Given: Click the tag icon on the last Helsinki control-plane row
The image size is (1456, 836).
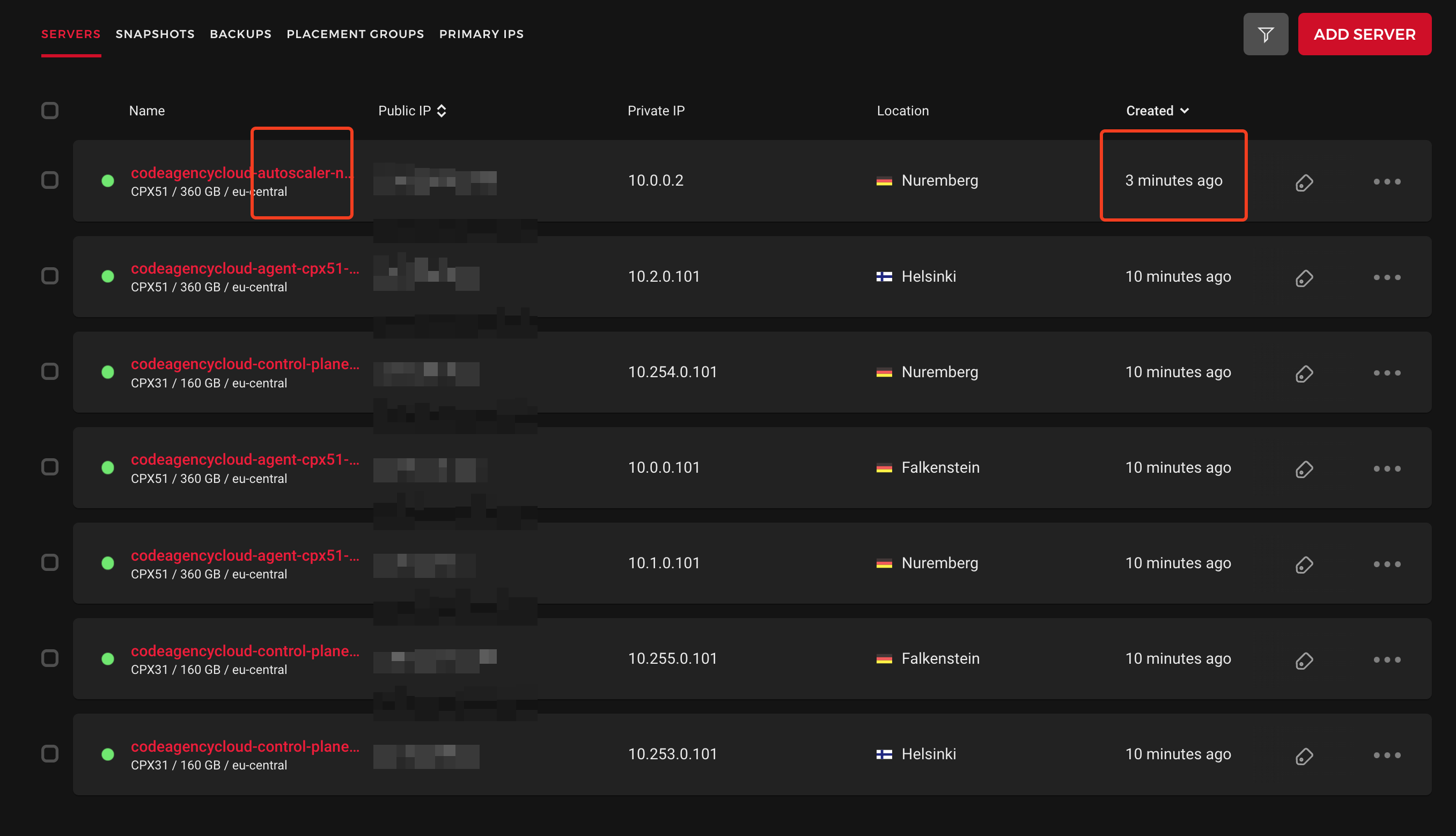Looking at the screenshot, I should [1303, 756].
